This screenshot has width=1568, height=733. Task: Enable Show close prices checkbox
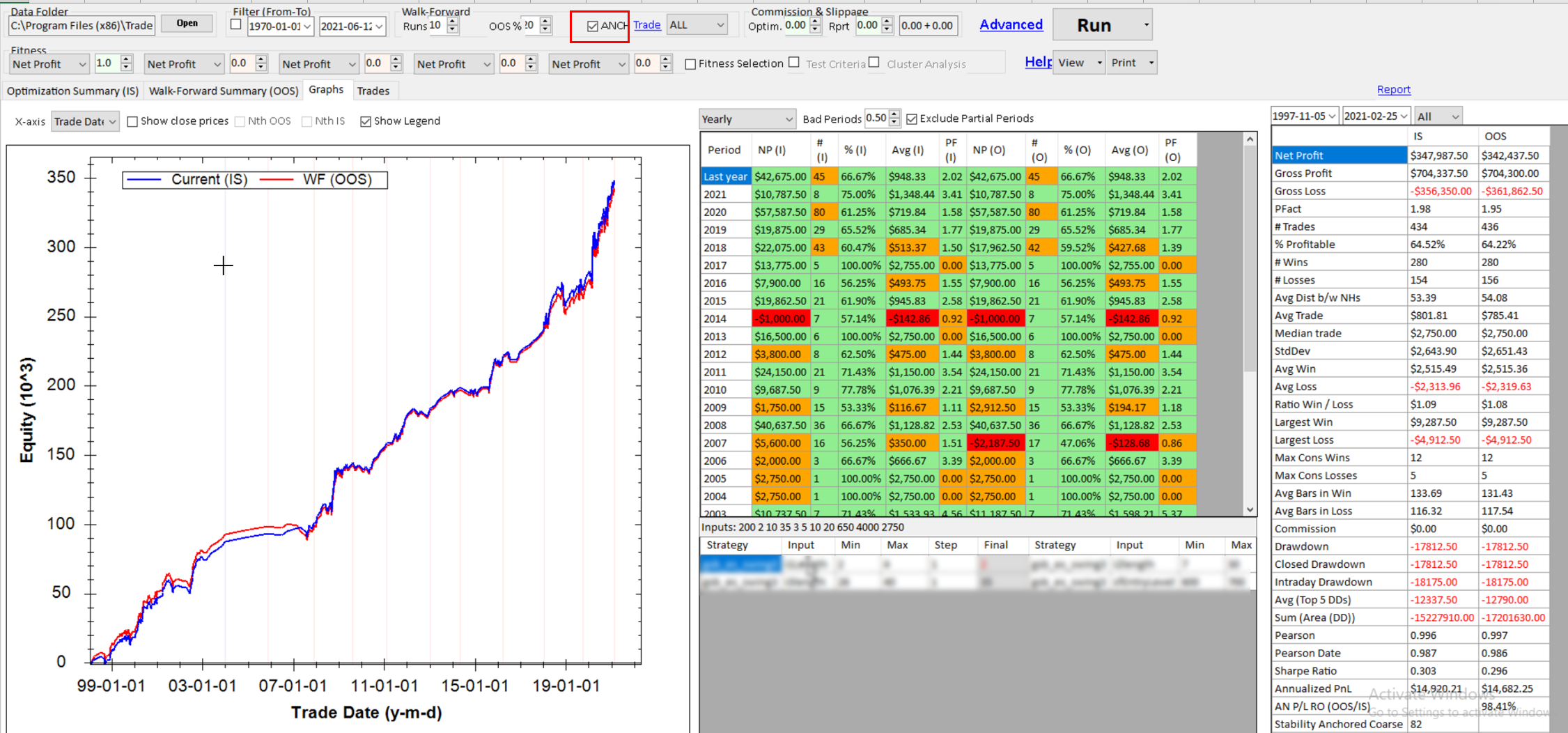pos(132,121)
